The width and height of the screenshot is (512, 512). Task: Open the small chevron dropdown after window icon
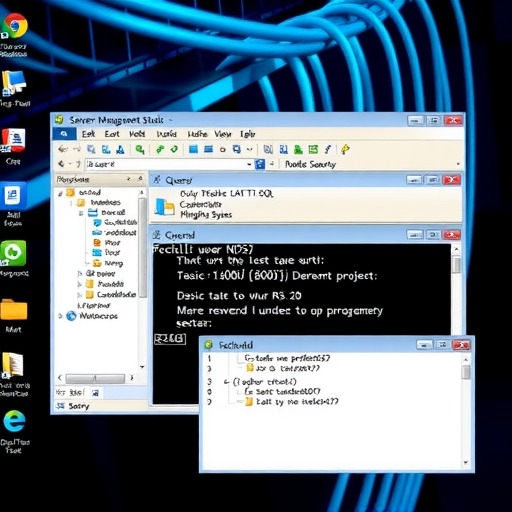[x=249, y=149]
